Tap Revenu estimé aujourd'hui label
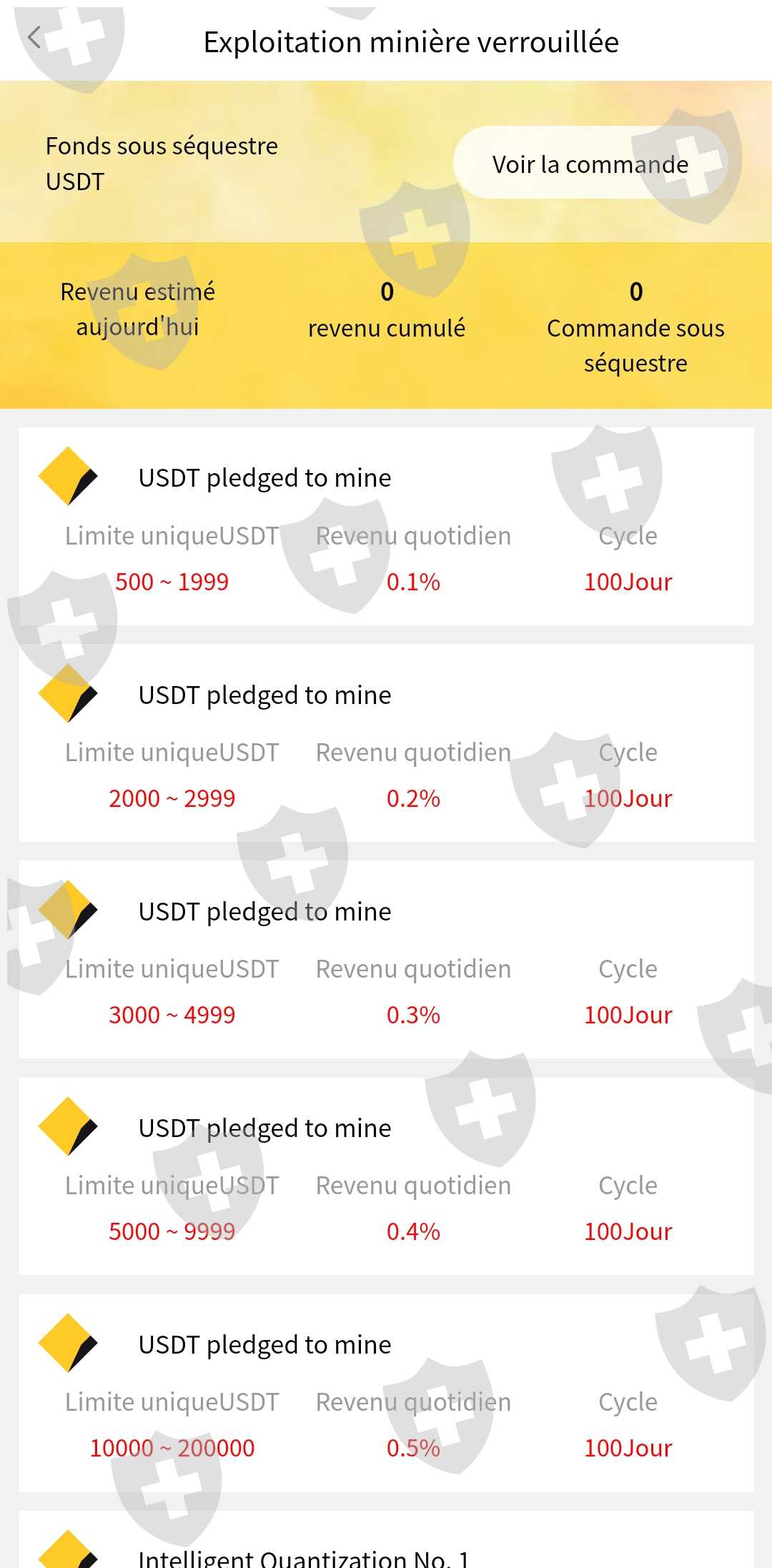 click(x=137, y=309)
